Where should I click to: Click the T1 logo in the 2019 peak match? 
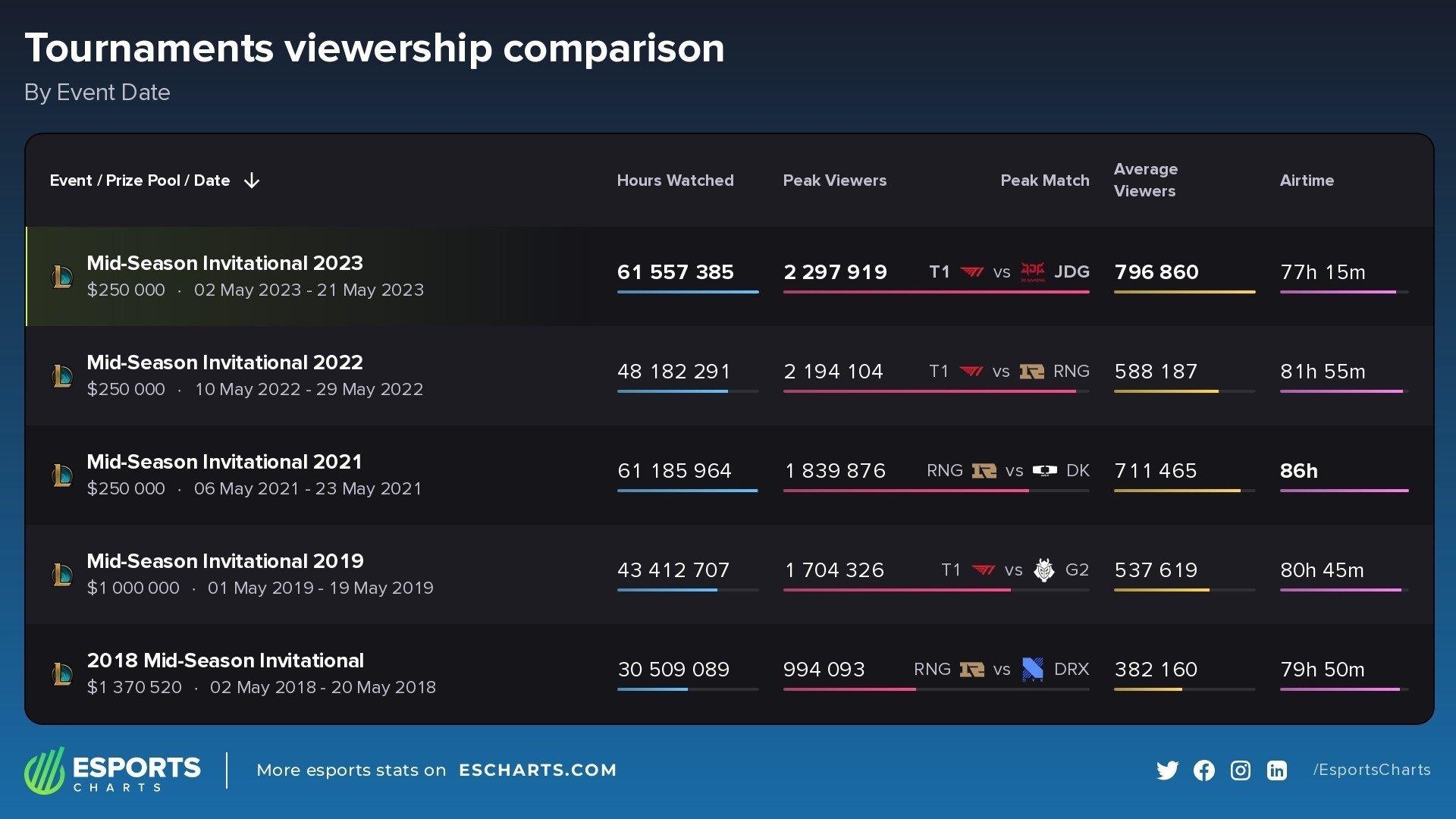point(984,570)
